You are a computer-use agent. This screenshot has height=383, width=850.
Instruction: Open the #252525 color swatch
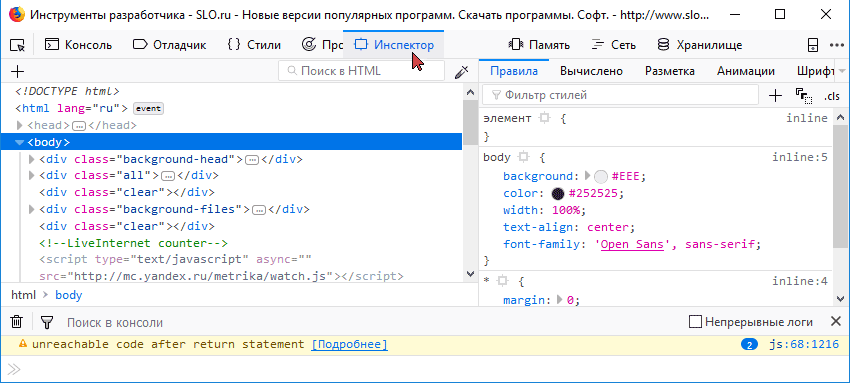coord(558,193)
